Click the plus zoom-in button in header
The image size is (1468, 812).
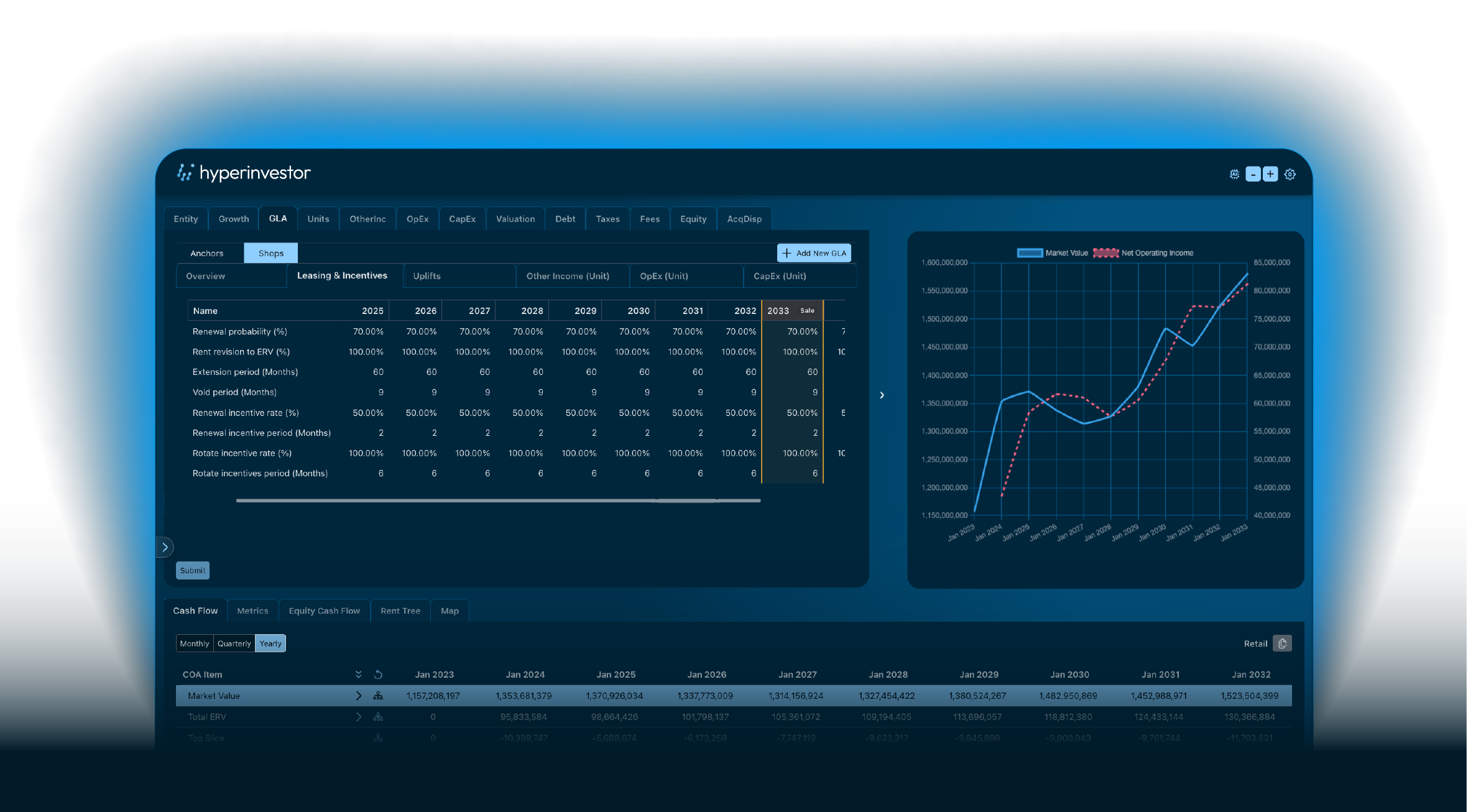click(1270, 174)
